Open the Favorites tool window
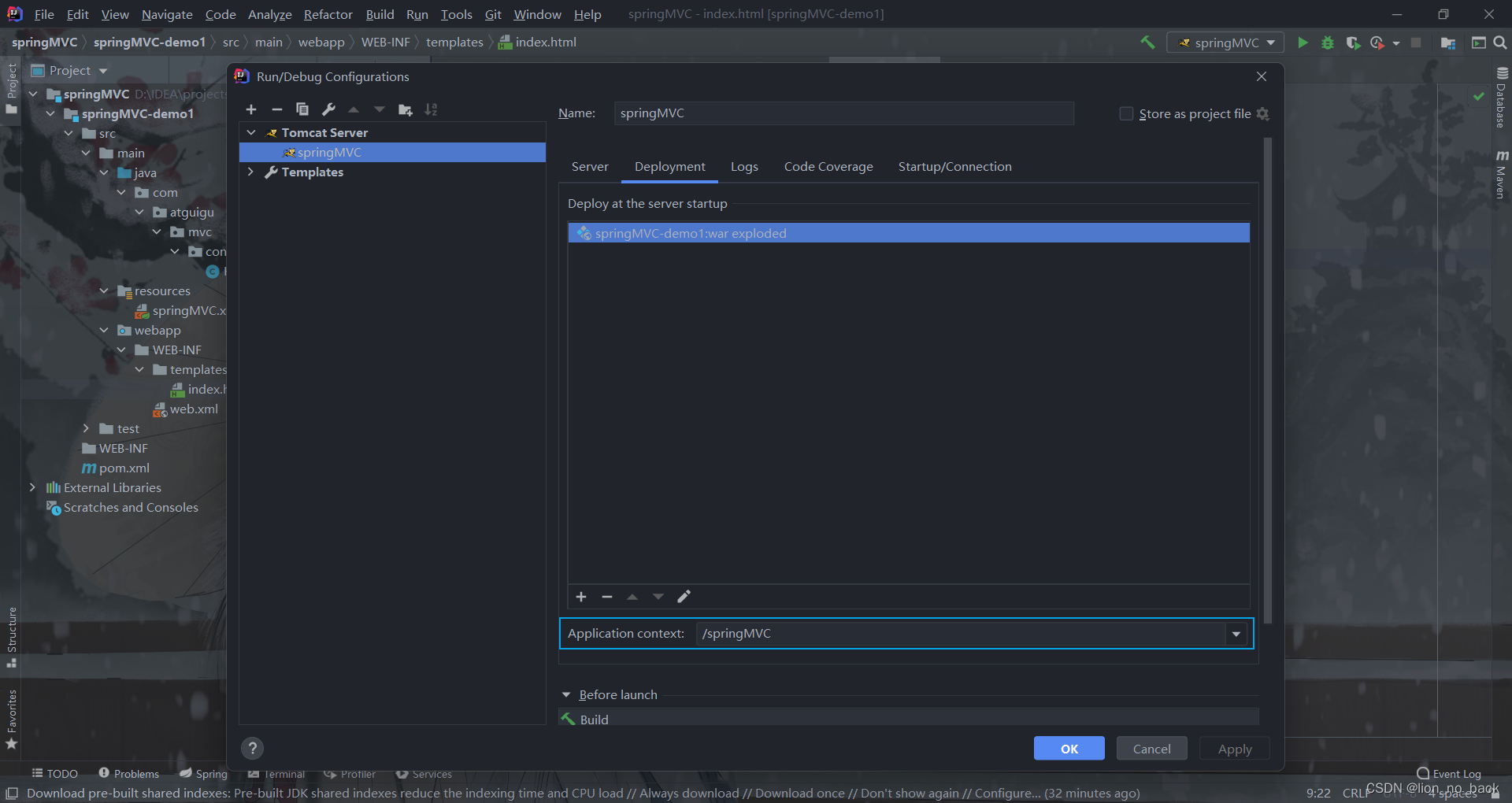 [x=11, y=719]
